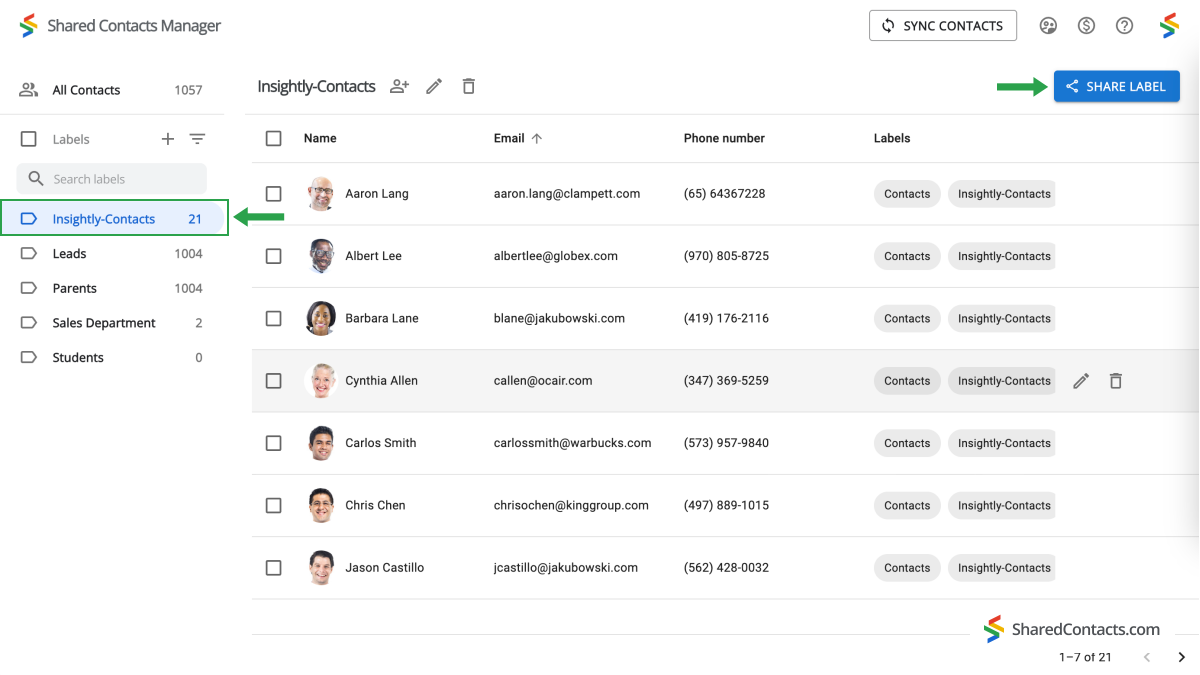Click the search magnifier icon in labels
The height and width of the screenshot is (675, 1200).
(36, 179)
